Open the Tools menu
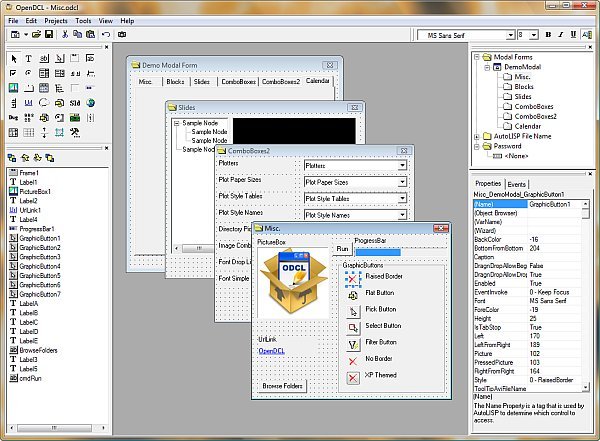The width and height of the screenshot is (600, 441). (x=83, y=21)
